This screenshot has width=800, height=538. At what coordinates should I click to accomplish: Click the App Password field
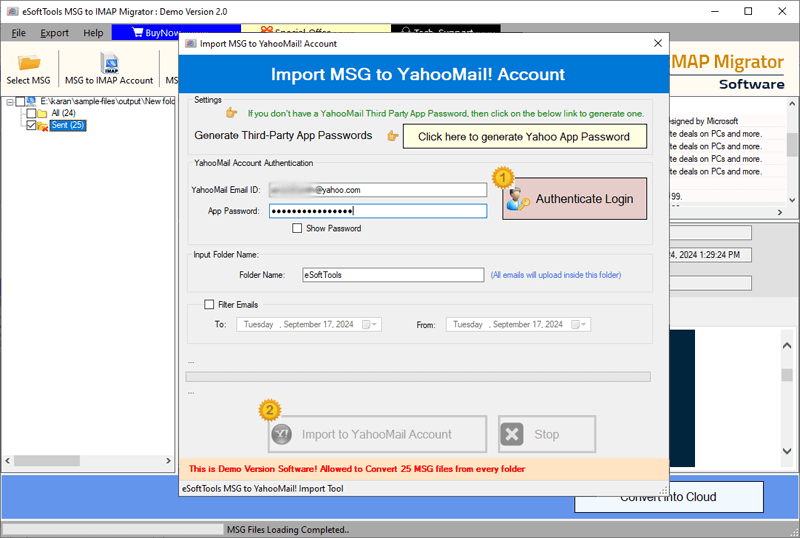(x=378, y=211)
